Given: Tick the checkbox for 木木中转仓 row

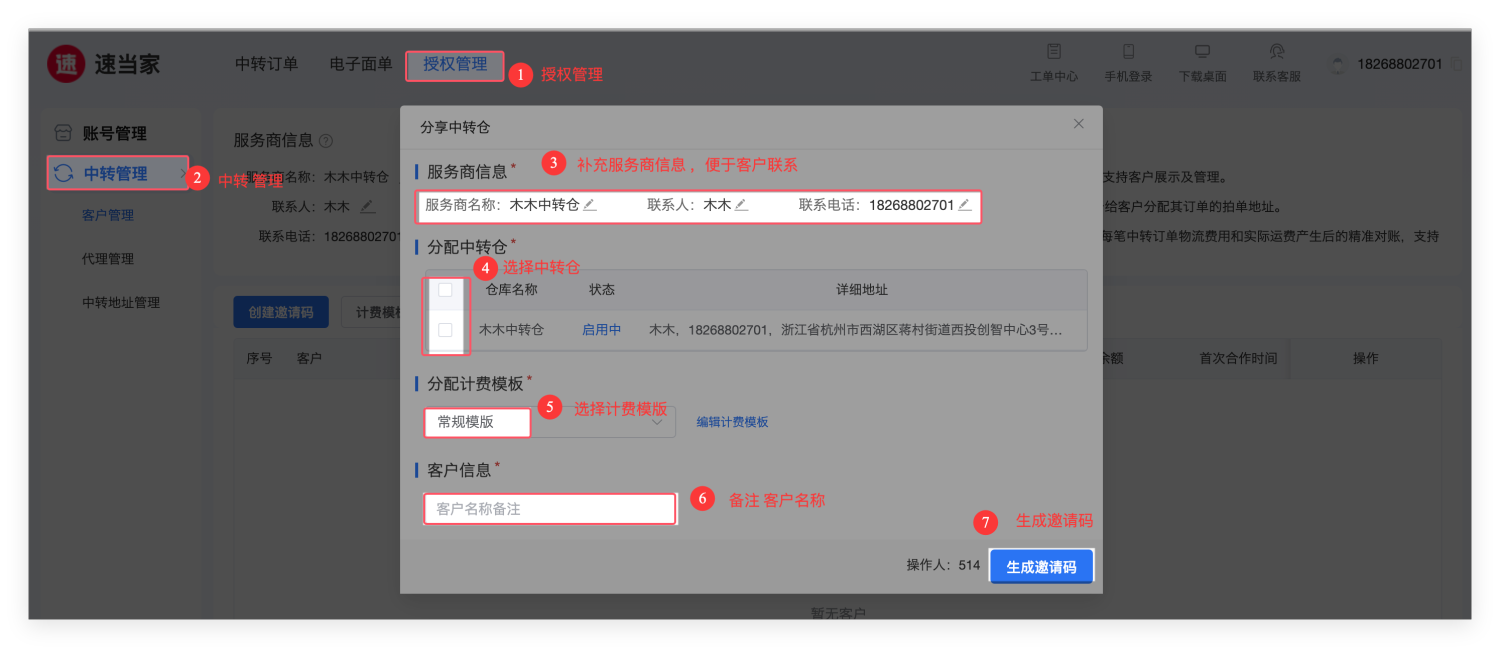Looking at the screenshot, I should pos(445,329).
